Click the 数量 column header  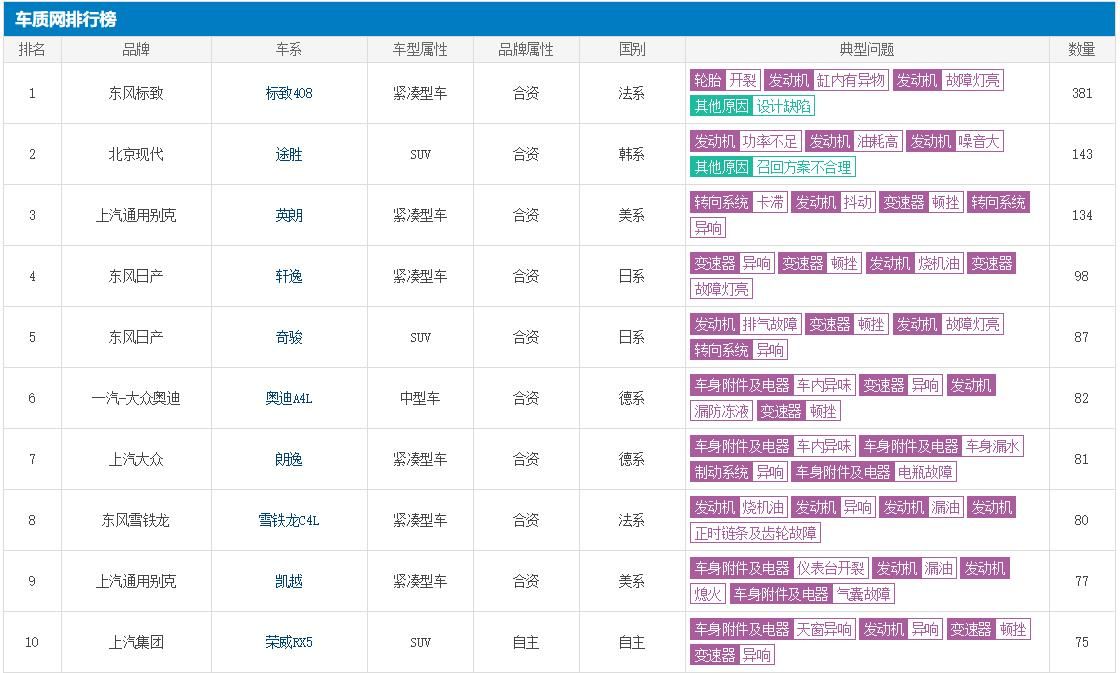1081,49
